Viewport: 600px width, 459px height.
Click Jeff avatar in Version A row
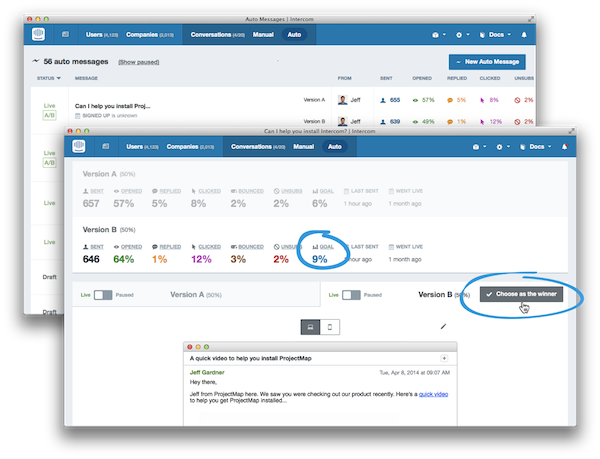tap(342, 100)
